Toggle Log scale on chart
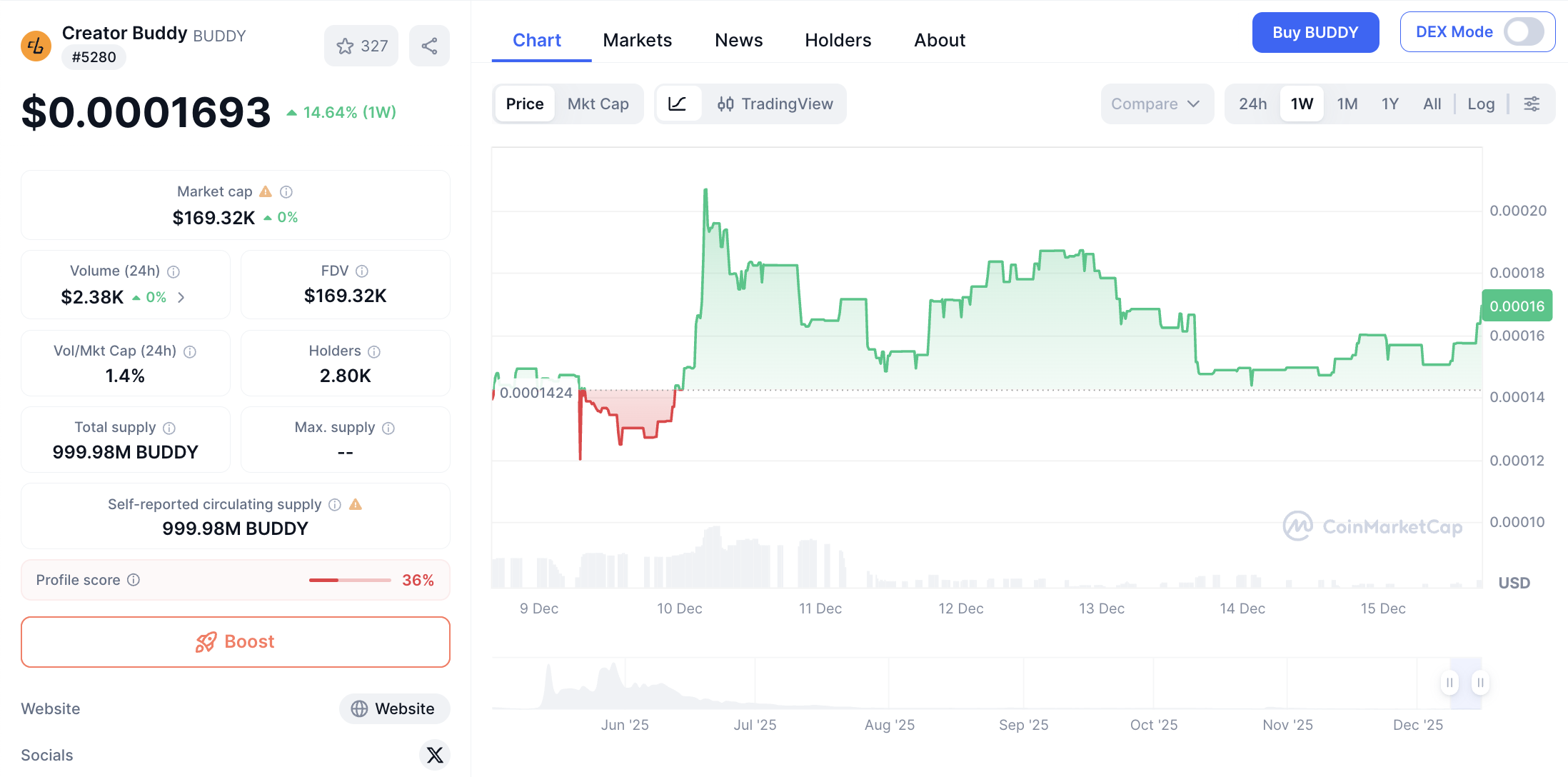This screenshot has height=777, width=1568. pos(1481,104)
